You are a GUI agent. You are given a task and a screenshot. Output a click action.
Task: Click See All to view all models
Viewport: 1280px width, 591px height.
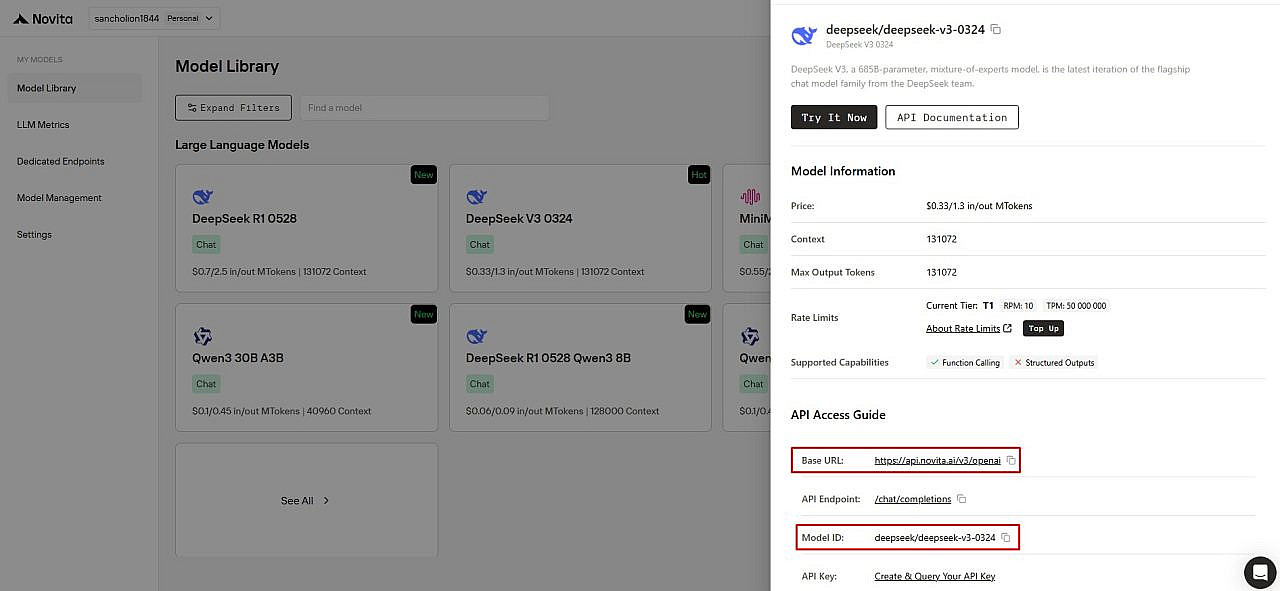297,501
